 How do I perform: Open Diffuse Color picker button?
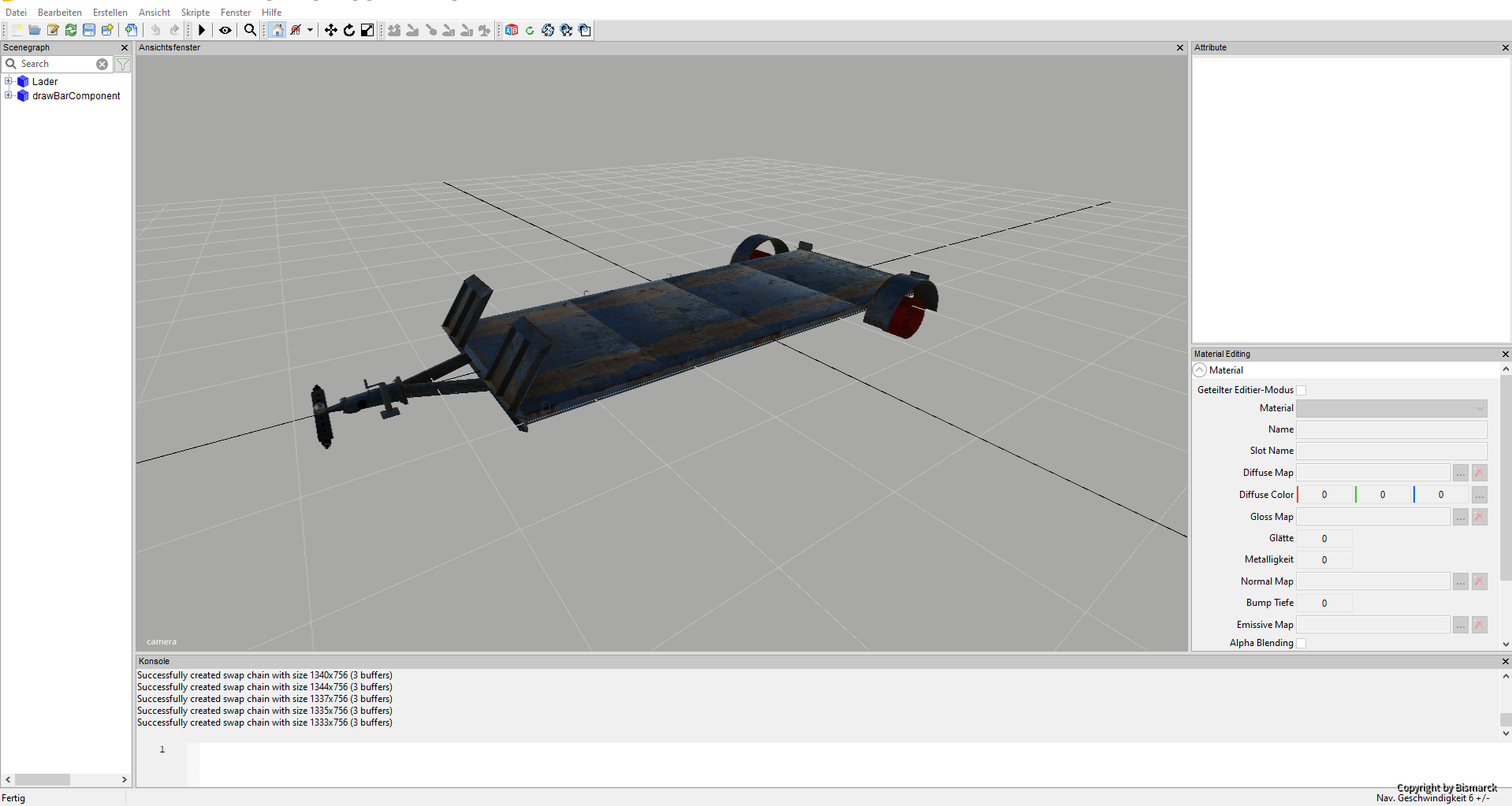pyautogui.click(x=1479, y=495)
